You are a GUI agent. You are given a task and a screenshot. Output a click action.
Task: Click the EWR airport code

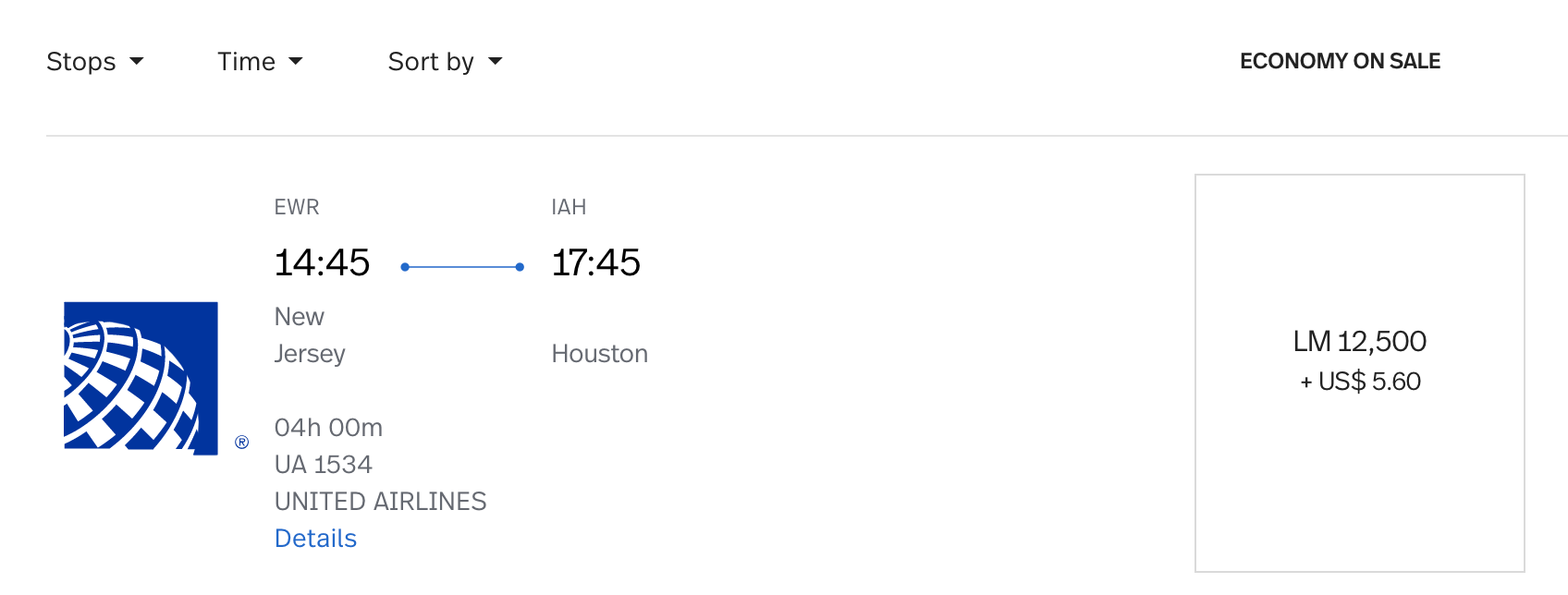tap(297, 207)
